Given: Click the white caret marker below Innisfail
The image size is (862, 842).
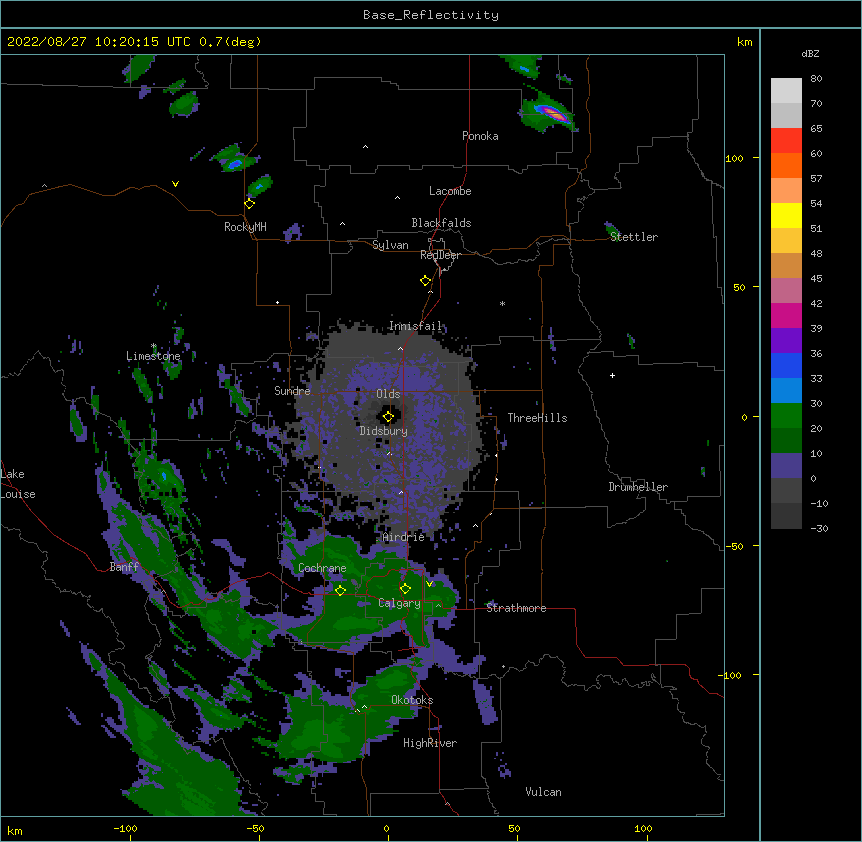Looking at the screenshot, I should pos(400,349).
